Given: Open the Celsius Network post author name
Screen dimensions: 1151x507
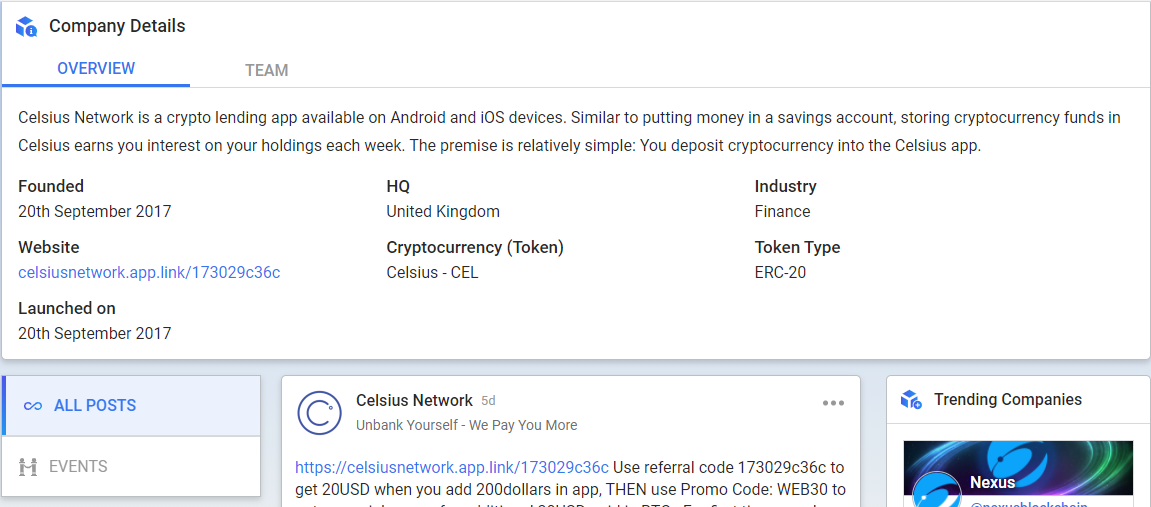Looking at the screenshot, I should 414,401.
